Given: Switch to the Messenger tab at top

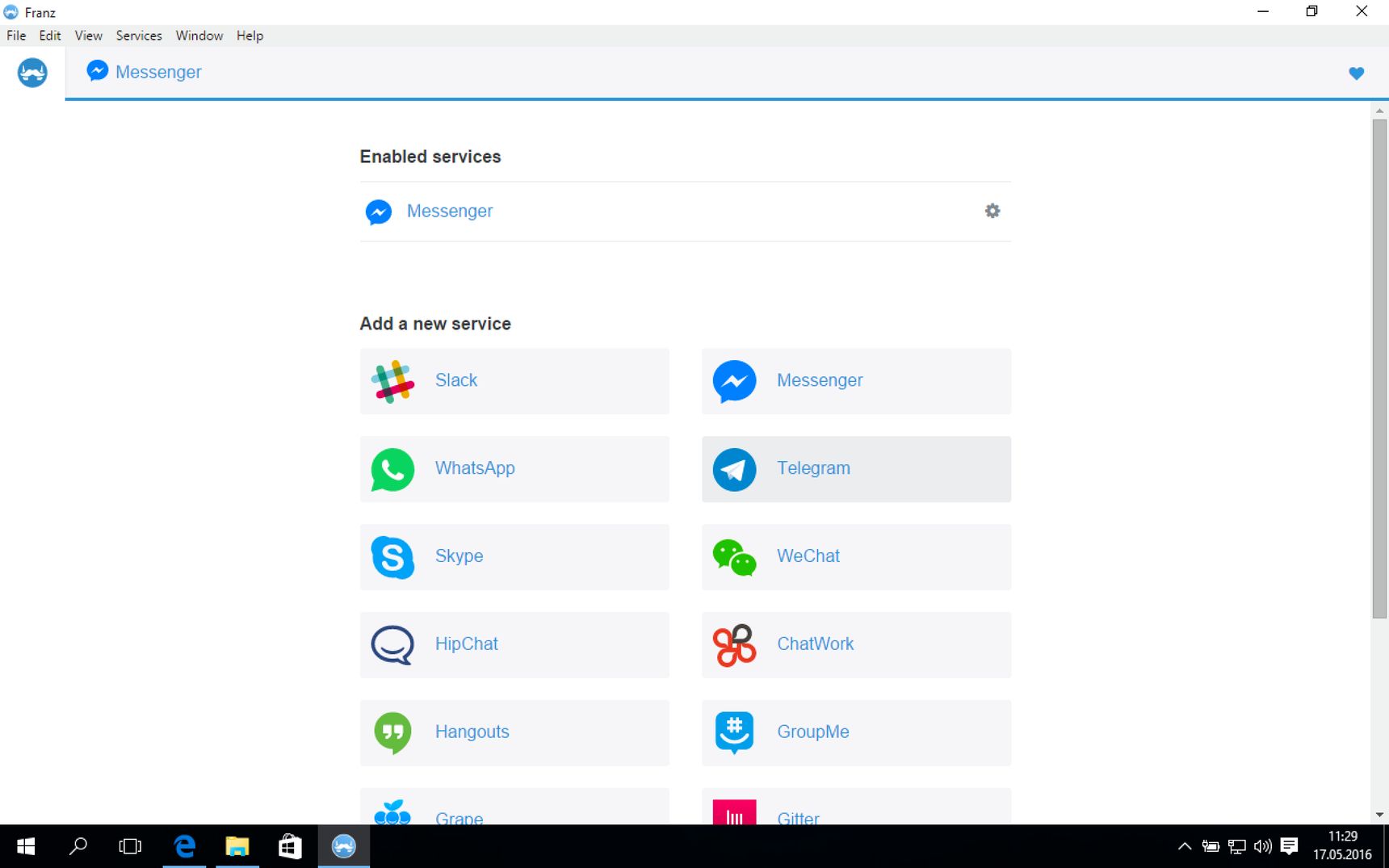Looking at the screenshot, I should tap(144, 72).
